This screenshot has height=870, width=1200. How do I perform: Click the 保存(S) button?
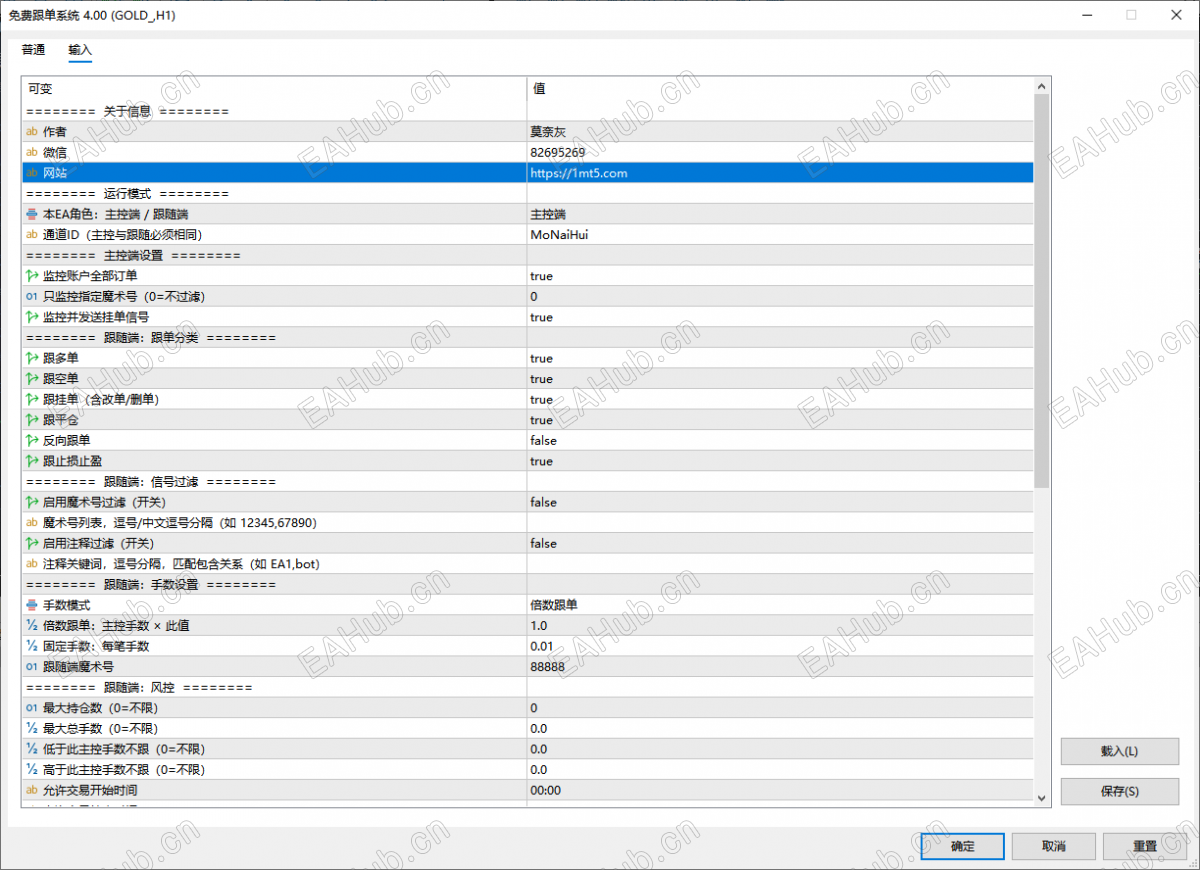click(1120, 791)
